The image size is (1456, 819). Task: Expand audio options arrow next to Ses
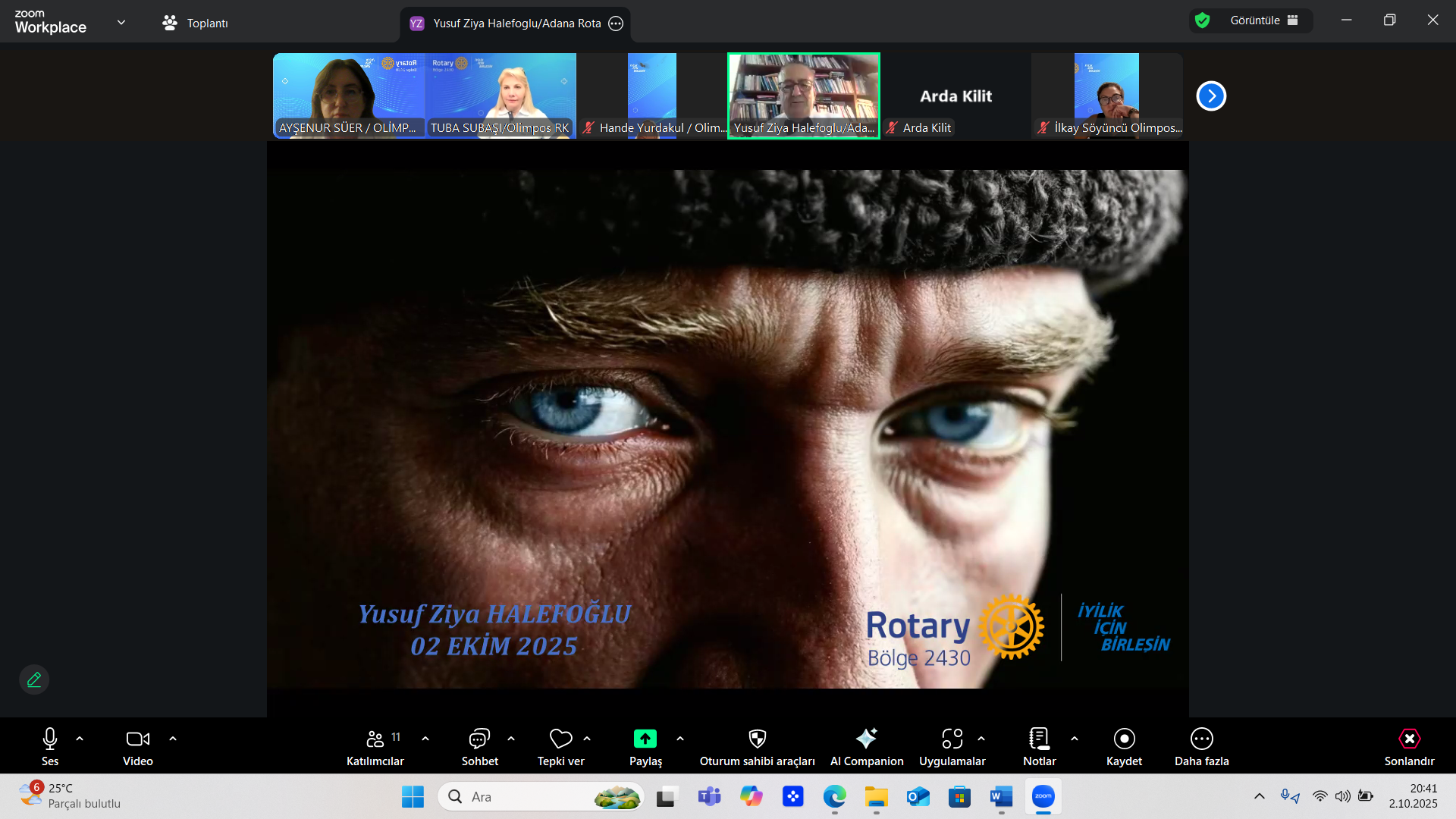pyautogui.click(x=80, y=739)
